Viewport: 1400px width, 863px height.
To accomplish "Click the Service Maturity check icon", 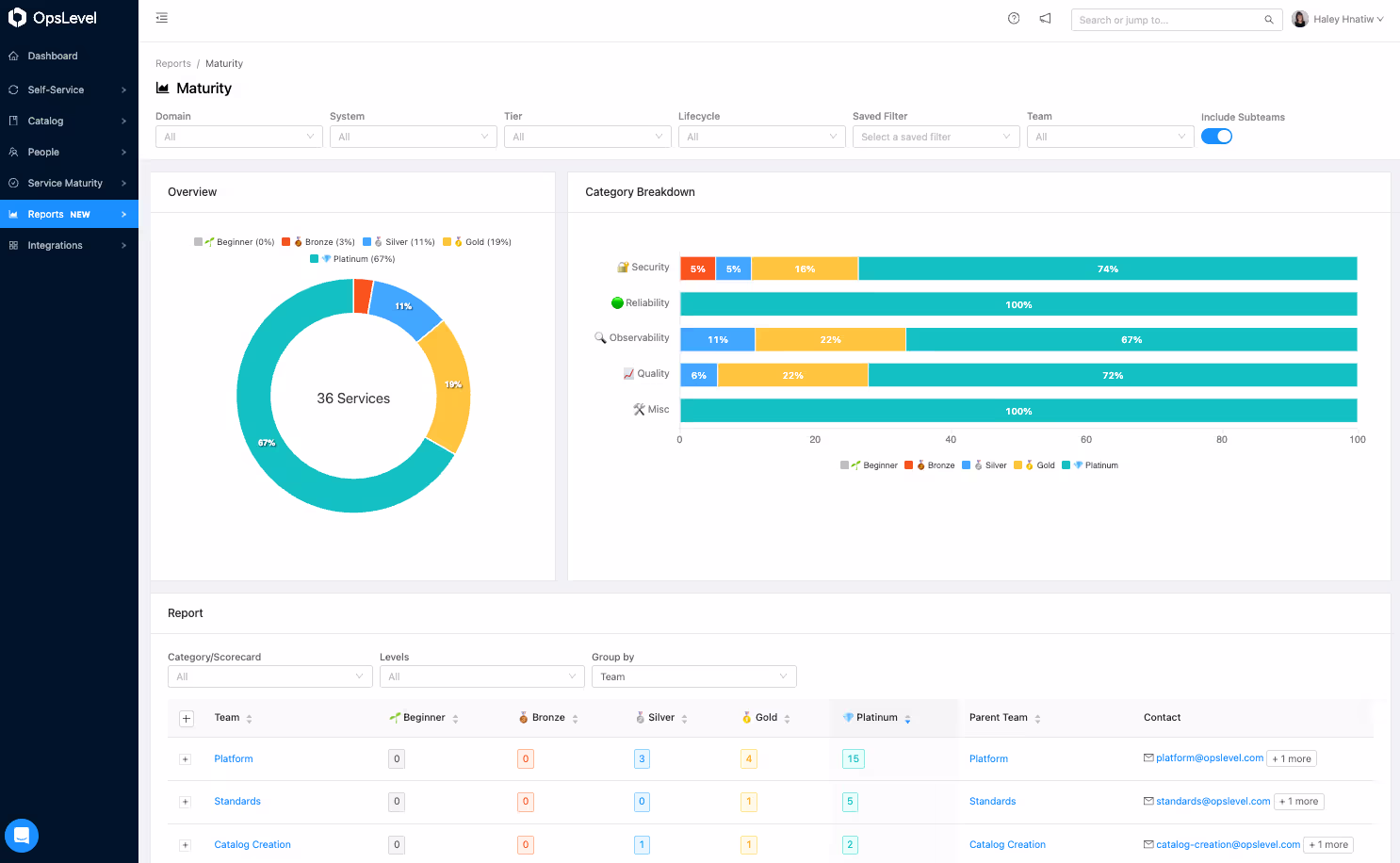I will (x=13, y=183).
